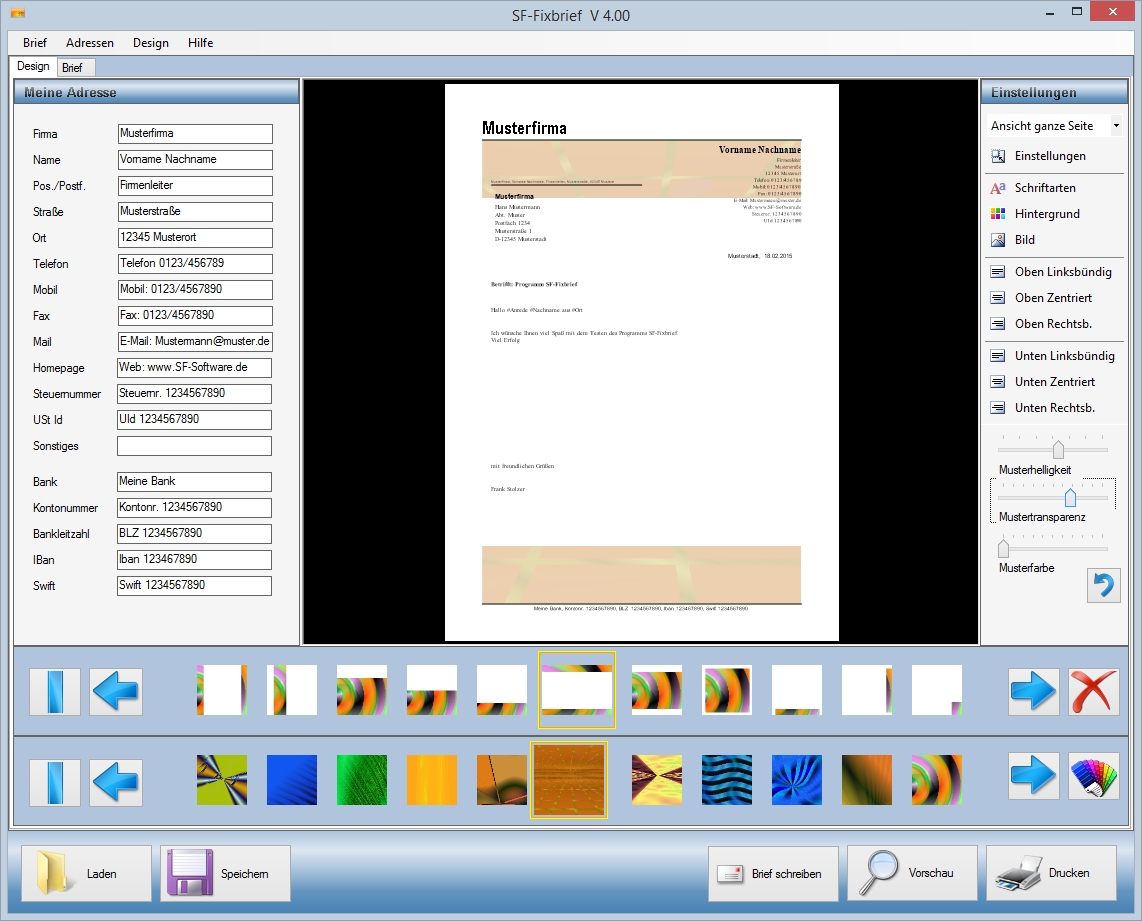
Task: Click Brief schreiben button
Action: pos(773,874)
